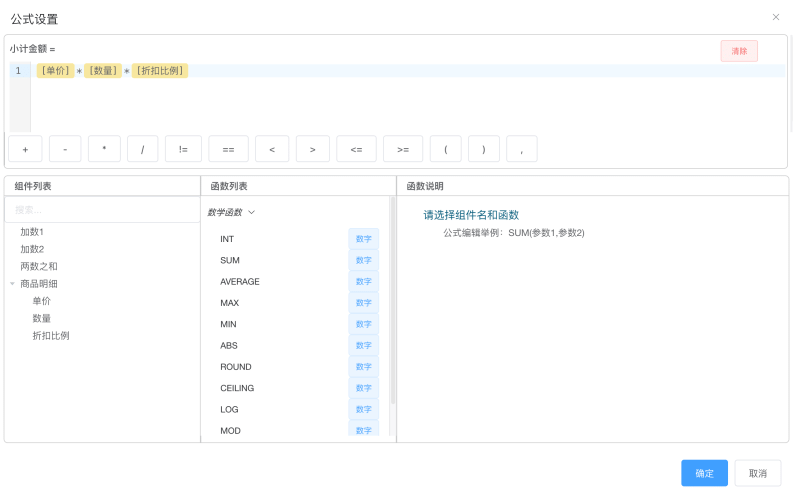793x494 pixels.
Task: Insert the minus operator button
Action: 65,149
